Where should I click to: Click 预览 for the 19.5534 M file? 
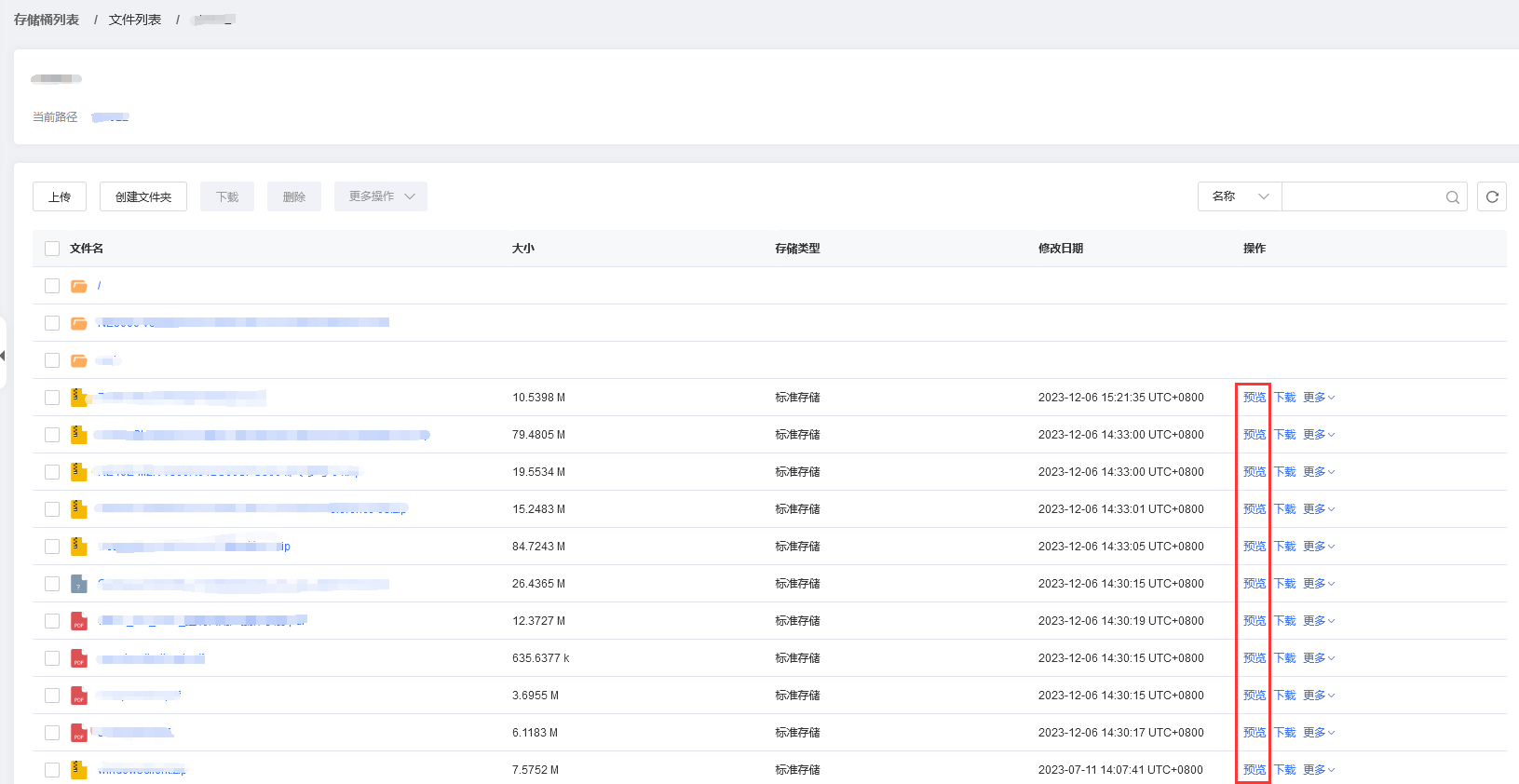tap(1255, 472)
